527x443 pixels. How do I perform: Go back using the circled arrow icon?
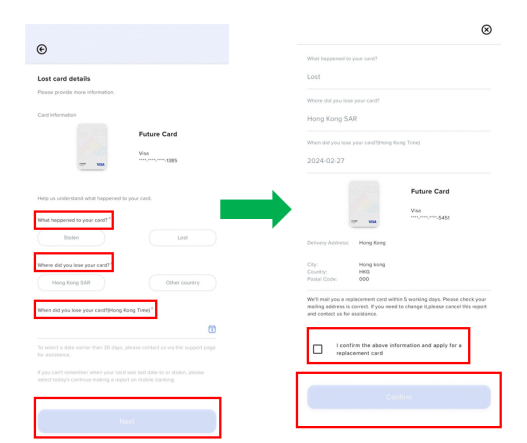[42, 49]
